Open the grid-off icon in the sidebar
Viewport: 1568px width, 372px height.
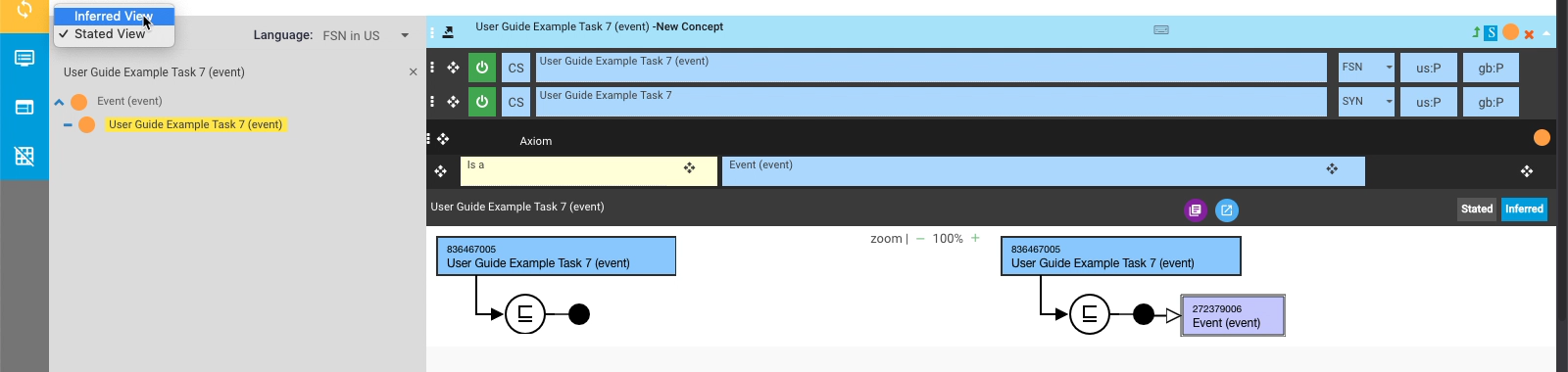24,156
